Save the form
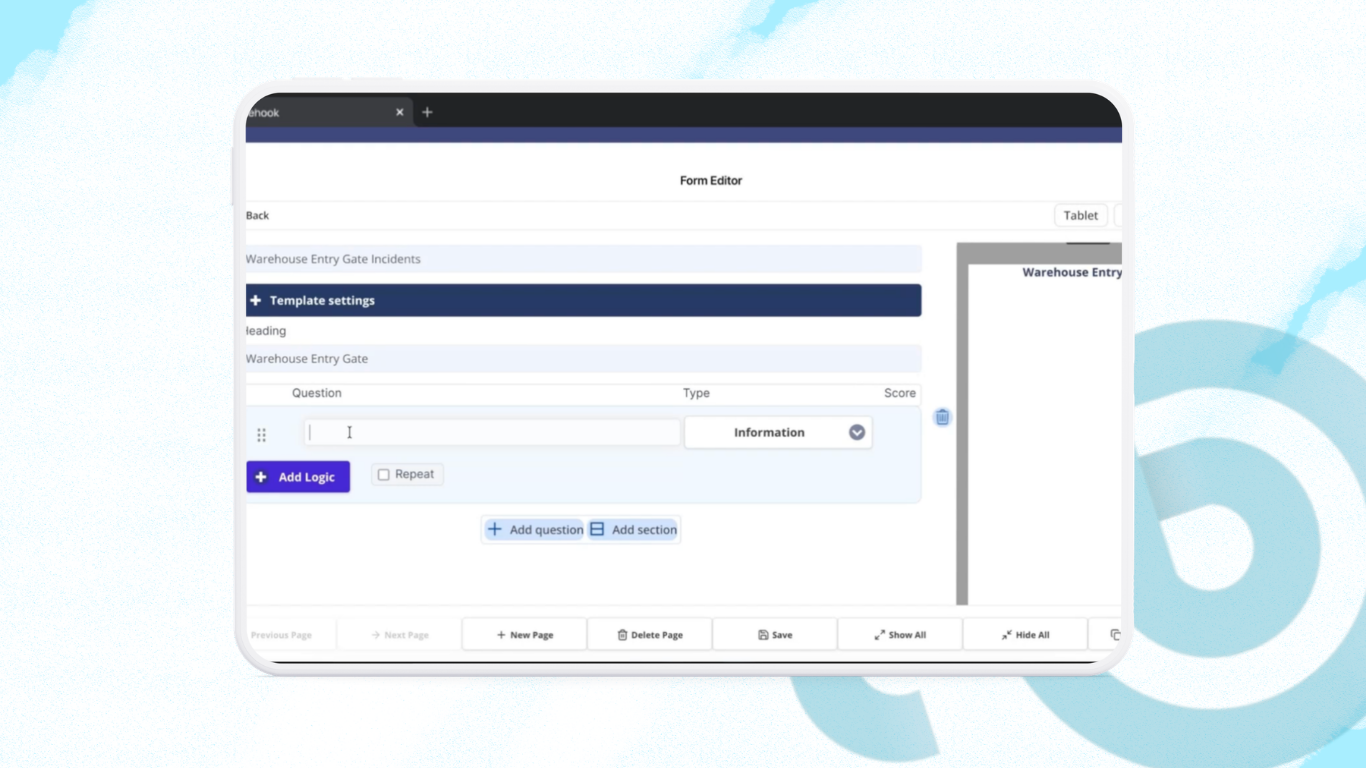 tap(775, 635)
